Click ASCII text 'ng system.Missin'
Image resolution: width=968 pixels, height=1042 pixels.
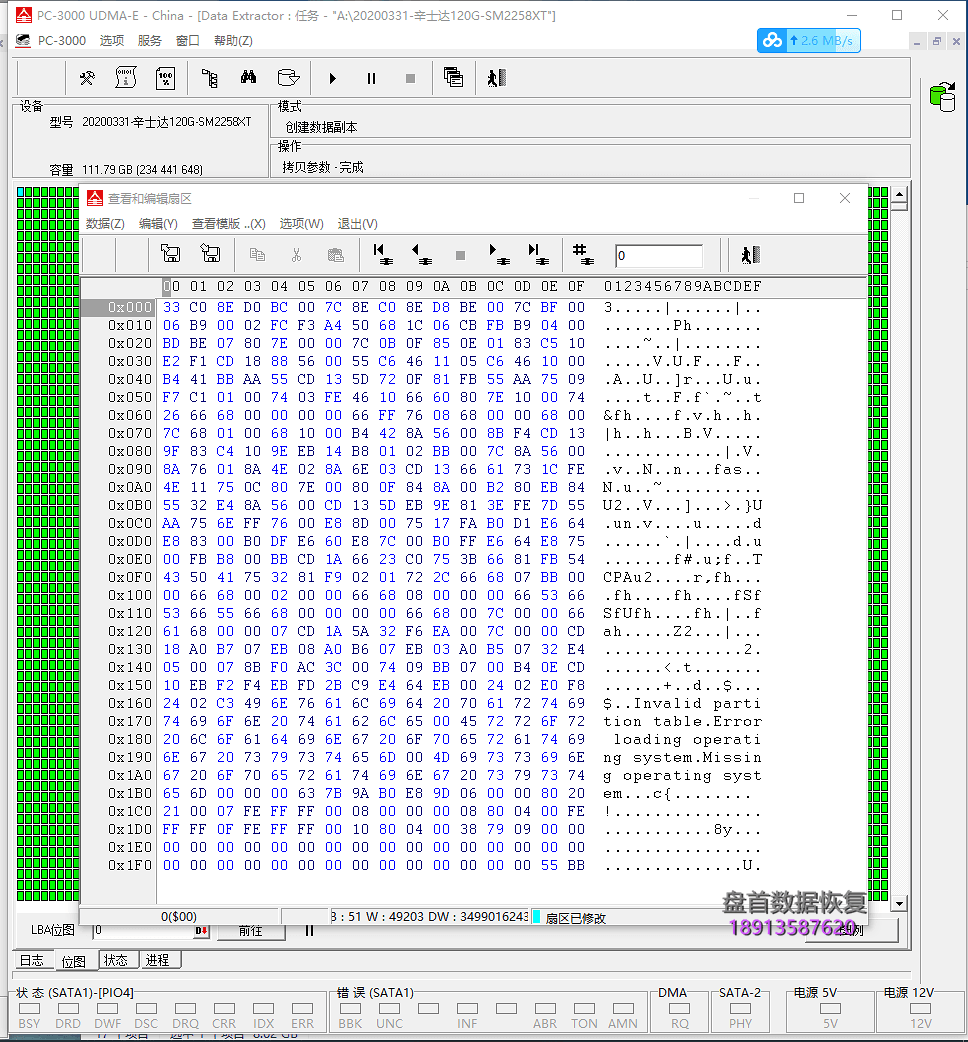coord(682,757)
